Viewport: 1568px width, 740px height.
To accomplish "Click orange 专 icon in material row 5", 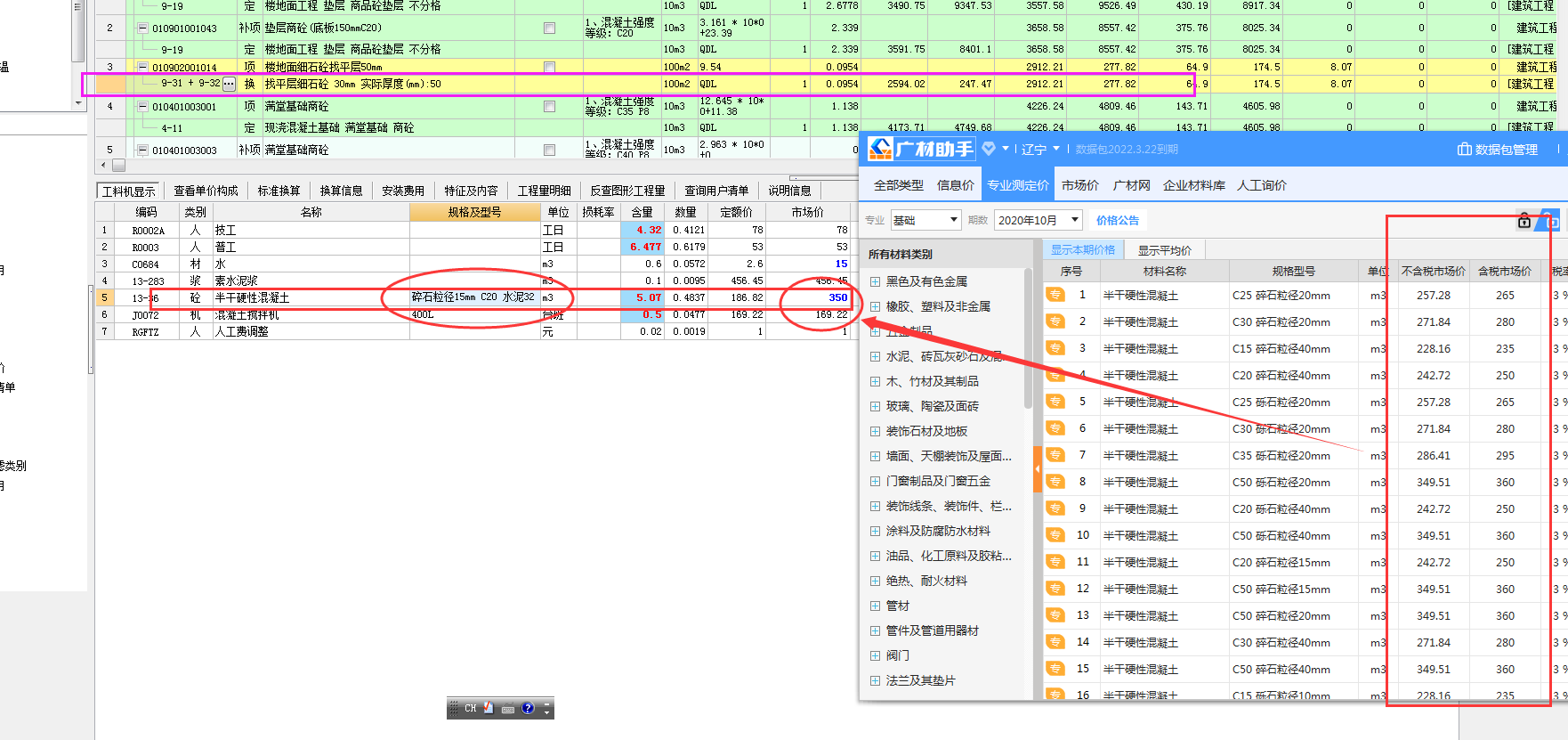I will coord(1055,402).
